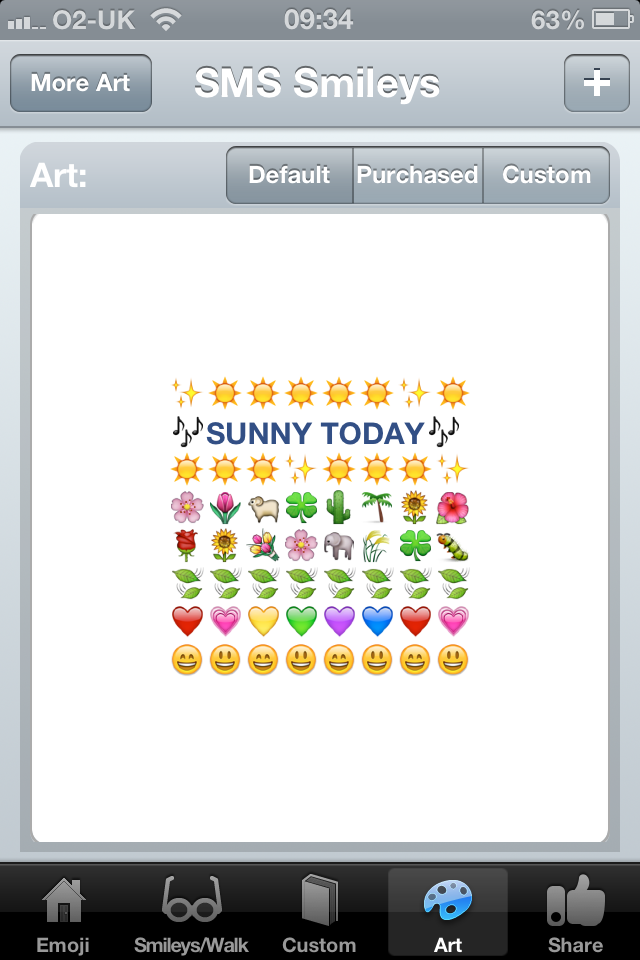Image resolution: width=640 pixels, height=960 pixels.
Task: Select the Purchased art segment
Action: 418,175
